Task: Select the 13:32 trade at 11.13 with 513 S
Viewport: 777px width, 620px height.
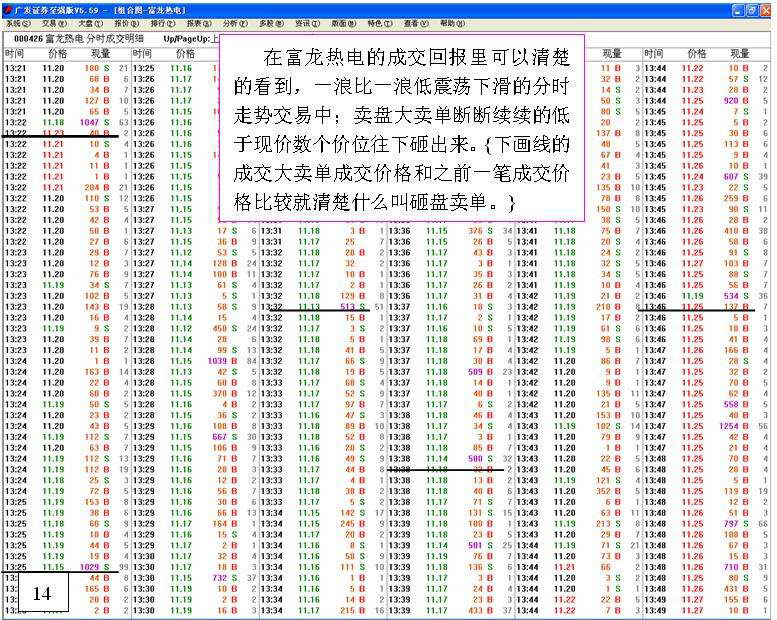Action: pyautogui.click(x=323, y=307)
